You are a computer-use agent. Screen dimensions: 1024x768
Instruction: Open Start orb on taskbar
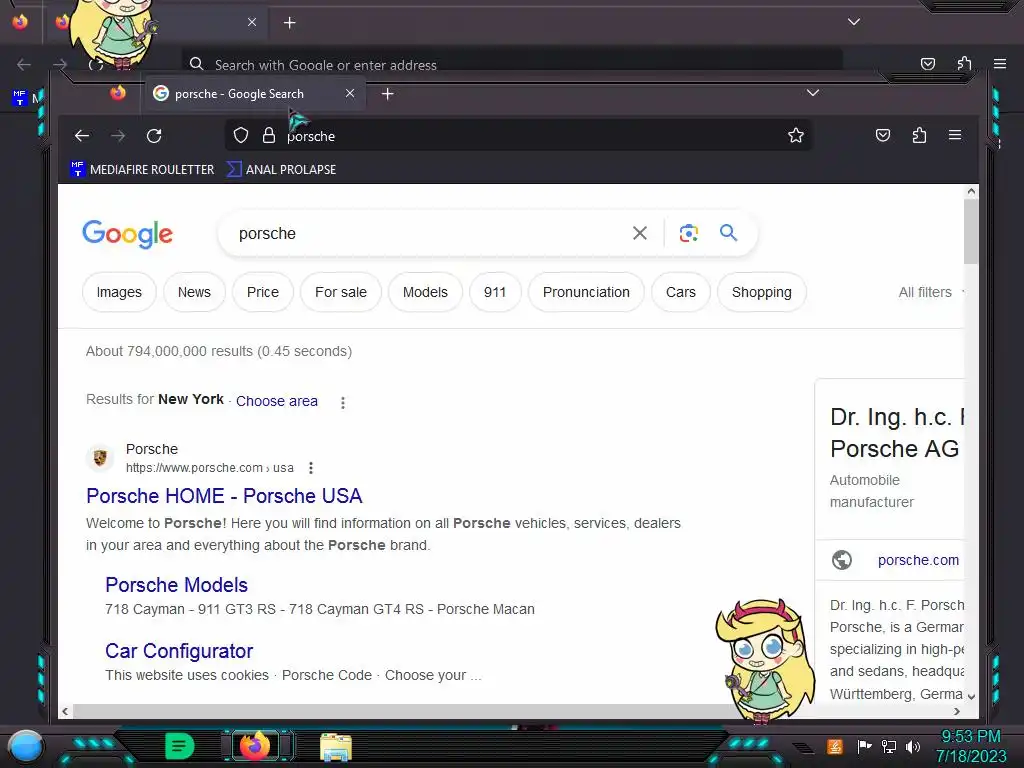25,746
